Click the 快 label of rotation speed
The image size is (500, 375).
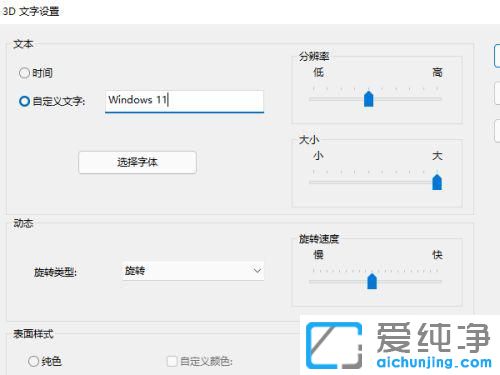(437, 255)
